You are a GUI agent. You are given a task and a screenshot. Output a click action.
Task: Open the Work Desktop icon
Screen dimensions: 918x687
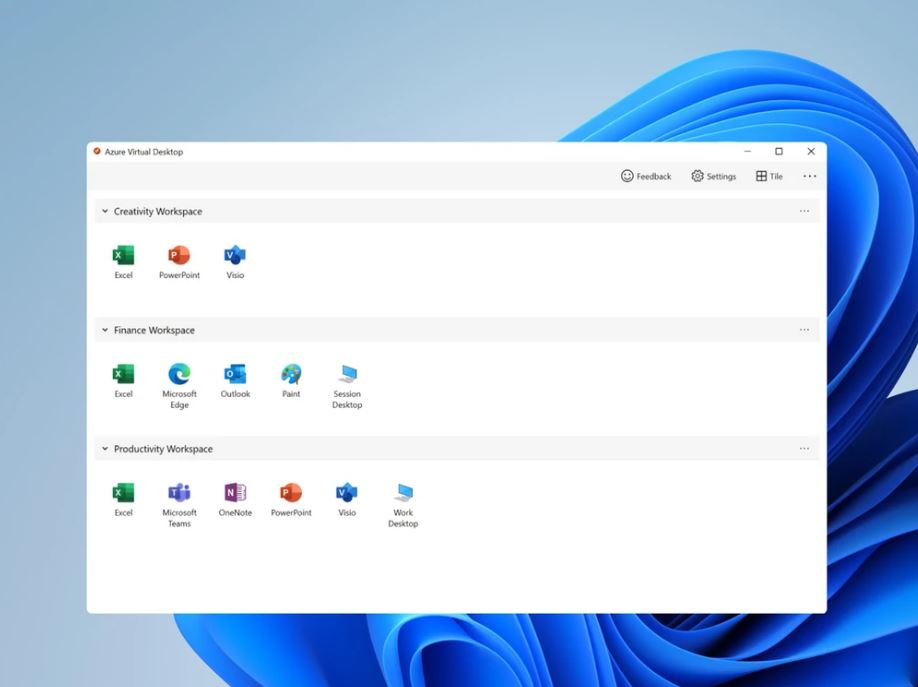pos(403,493)
